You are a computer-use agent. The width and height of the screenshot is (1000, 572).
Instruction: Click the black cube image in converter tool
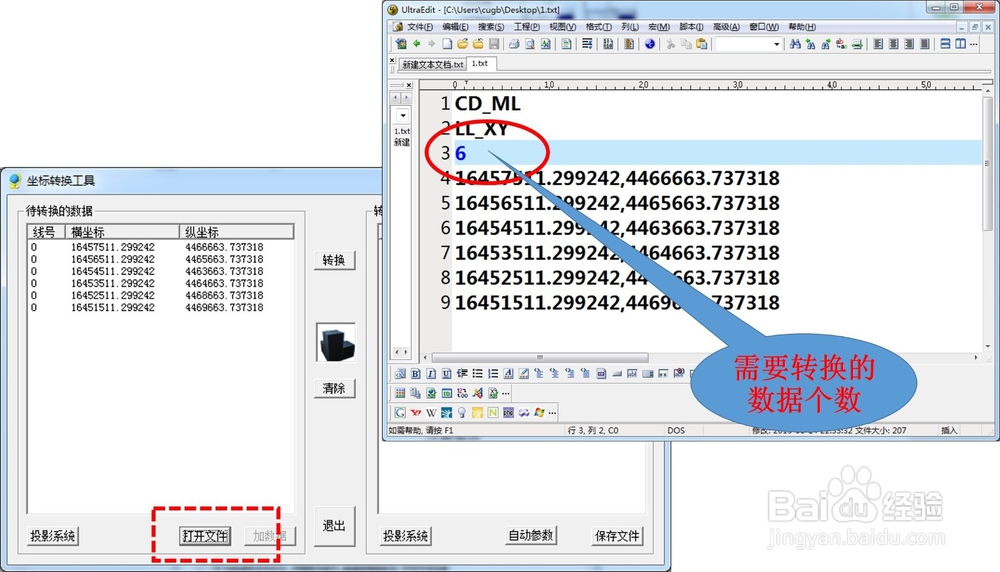(336, 342)
